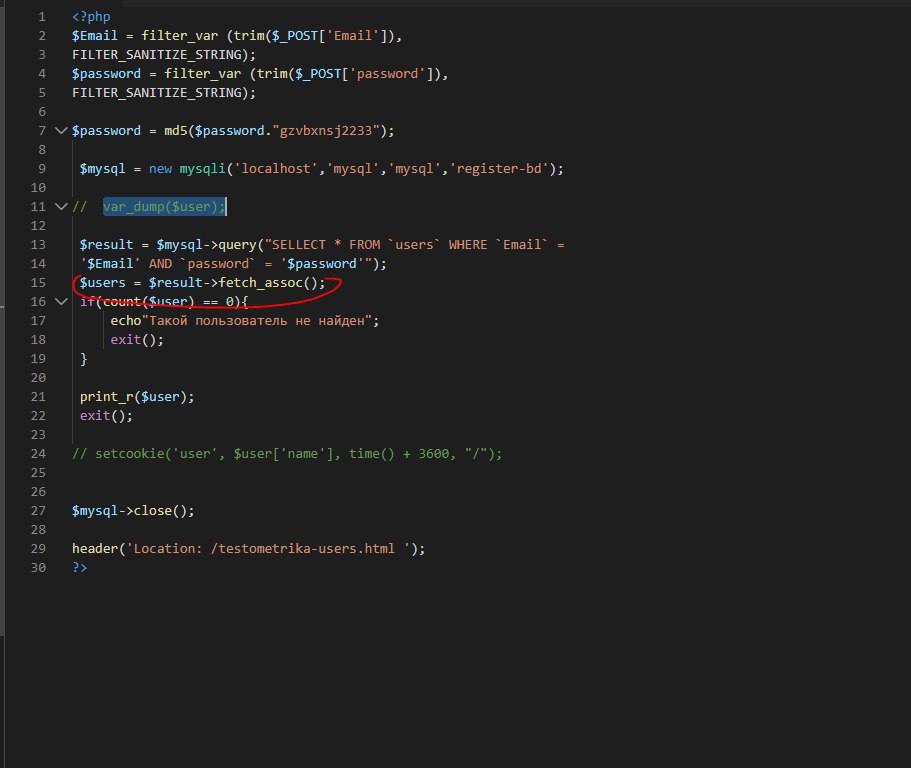This screenshot has height=768, width=911.
Task: Click the closing brace on line 19
Action: click(84, 359)
